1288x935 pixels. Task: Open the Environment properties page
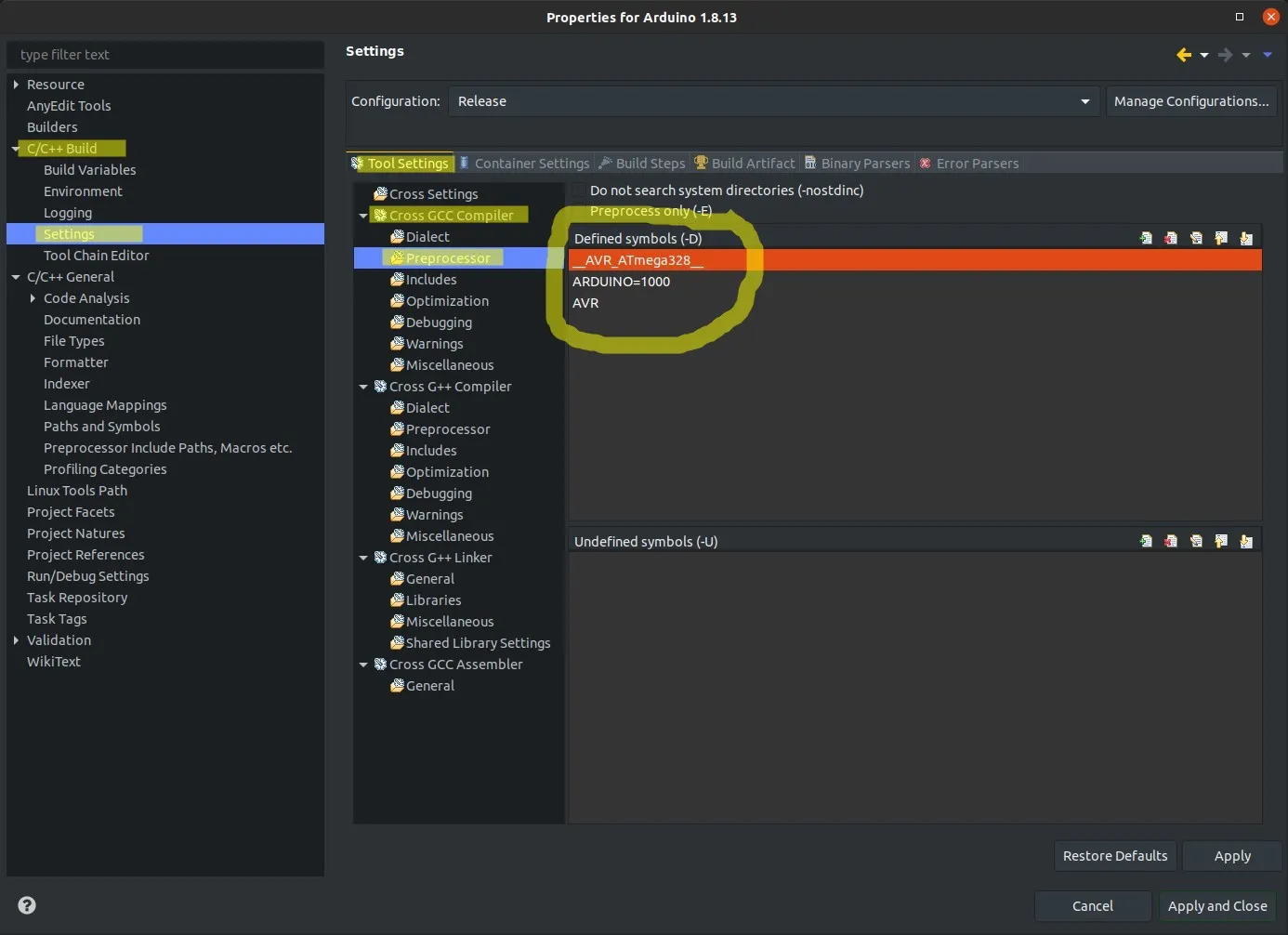tap(83, 191)
